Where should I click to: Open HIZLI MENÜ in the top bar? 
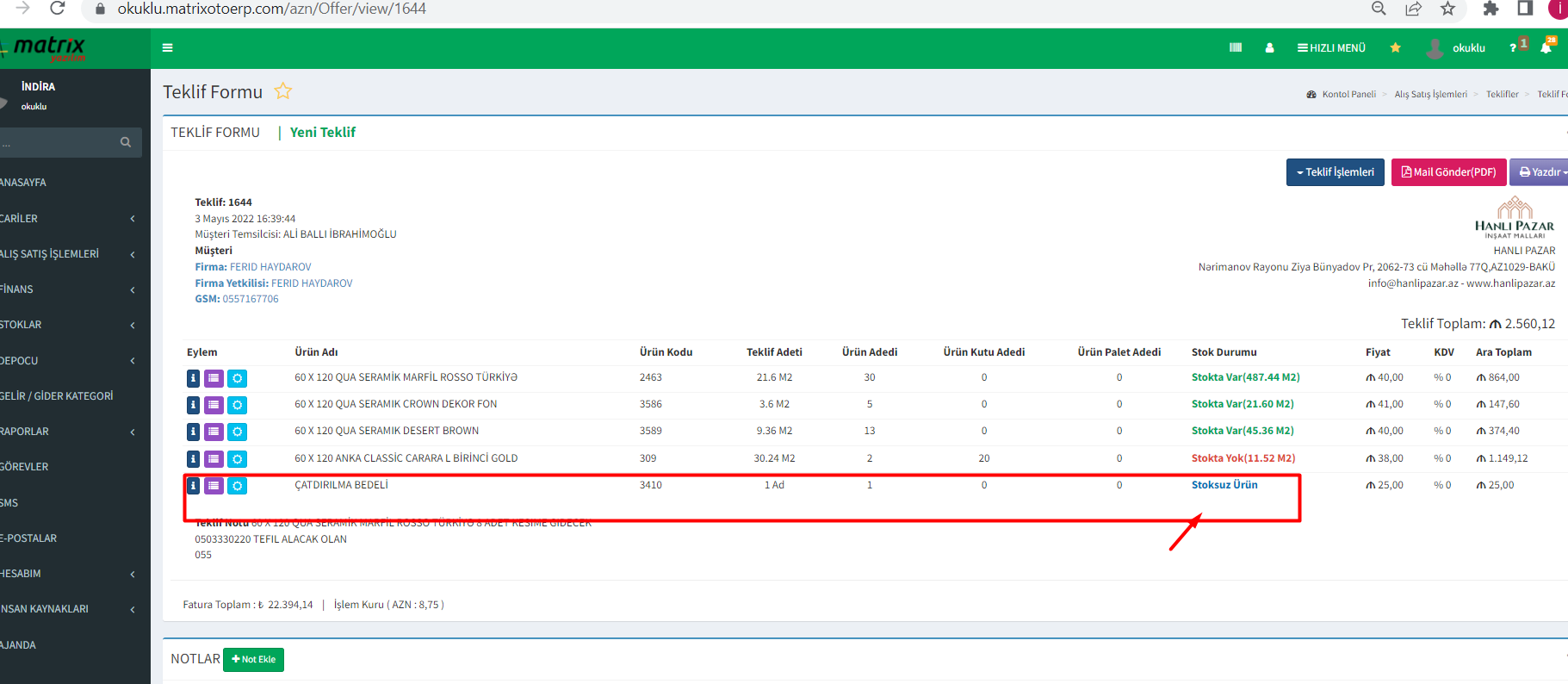[x=1331, y=48]
